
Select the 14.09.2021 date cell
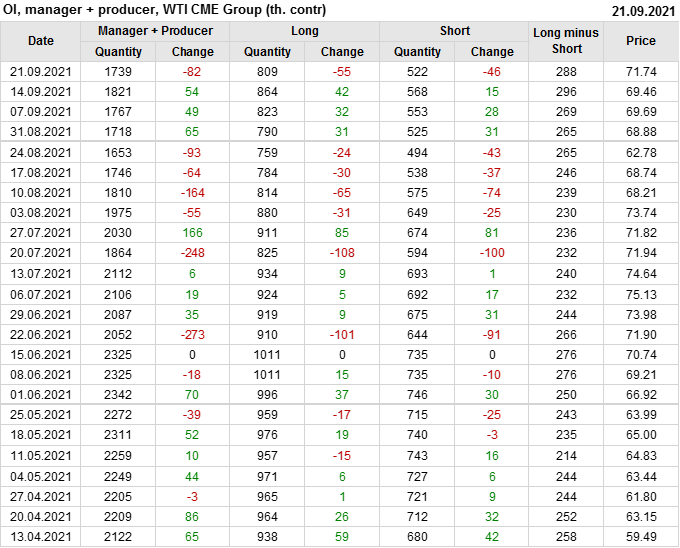click(x=41, y=90)
